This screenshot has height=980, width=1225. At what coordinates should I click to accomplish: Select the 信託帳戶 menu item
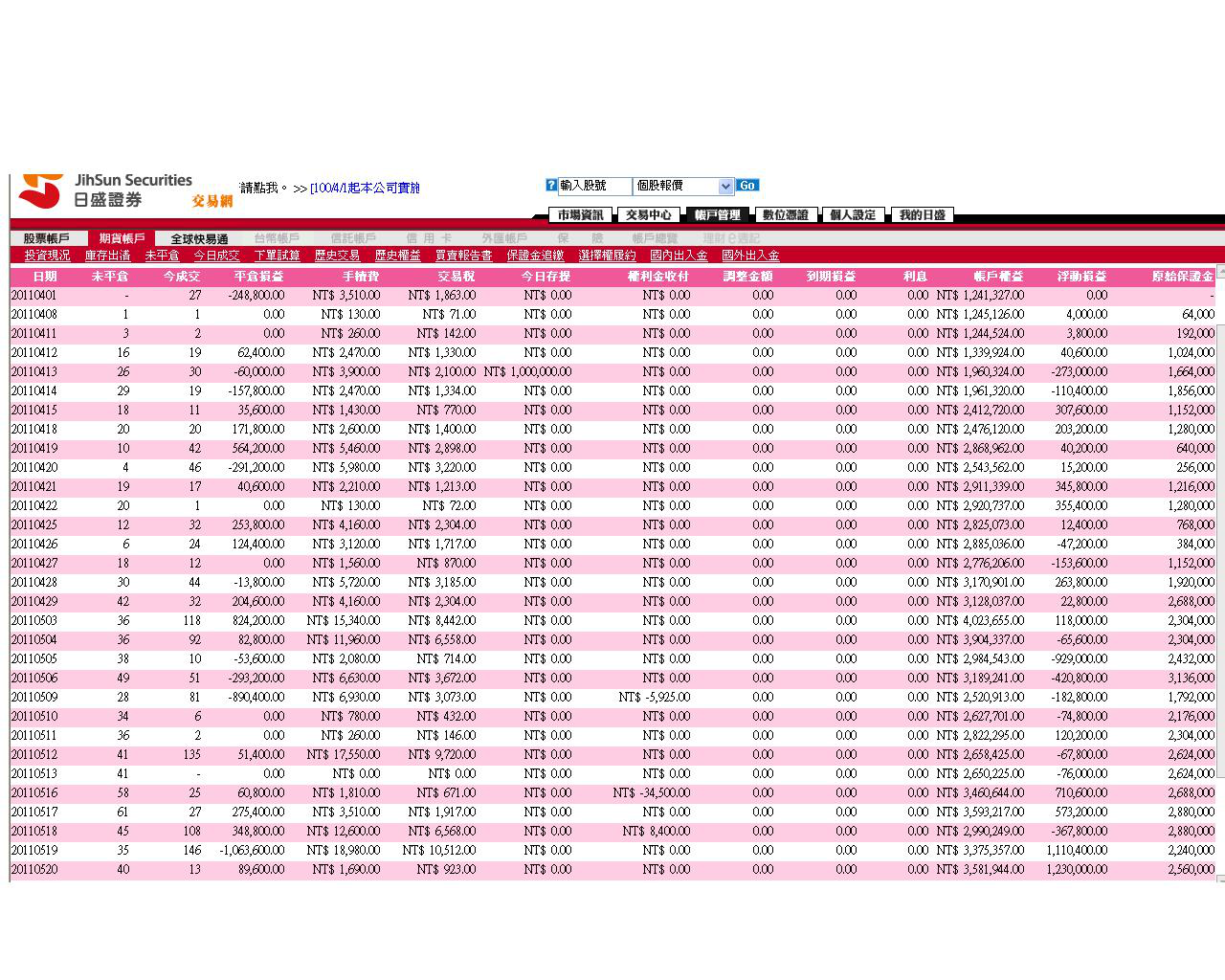(x=353, y=238)
